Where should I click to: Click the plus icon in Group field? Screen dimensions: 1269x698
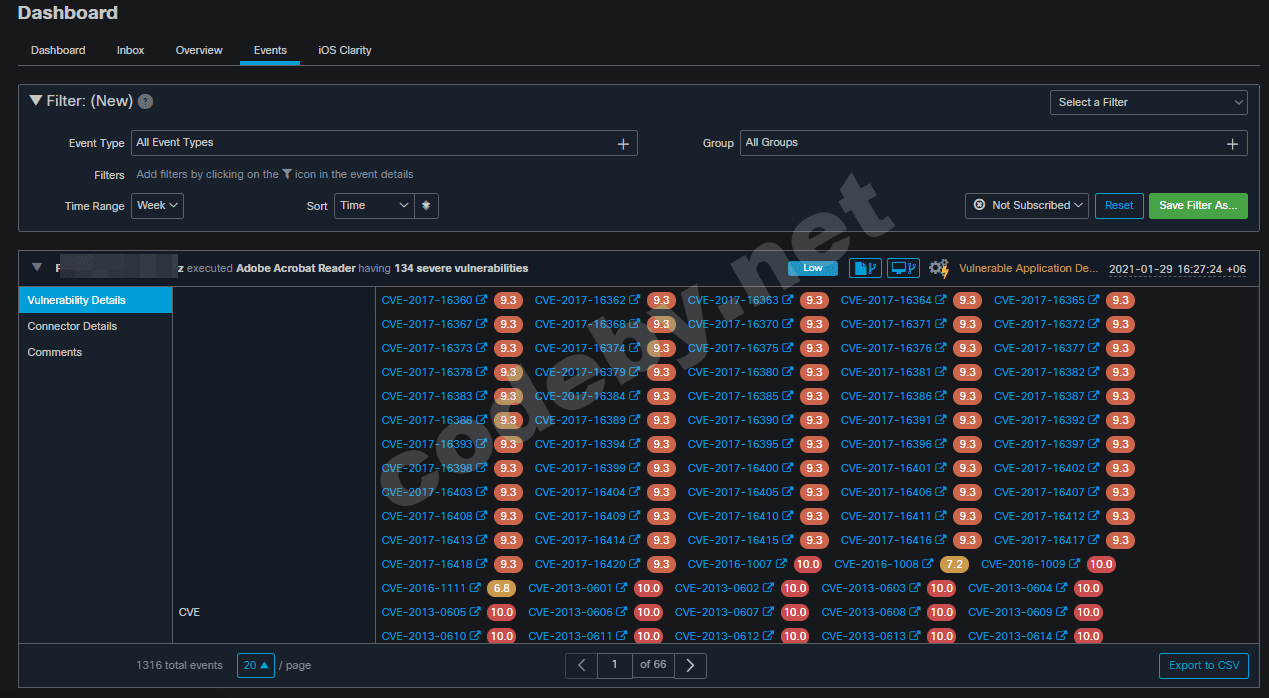[1232, 144]
